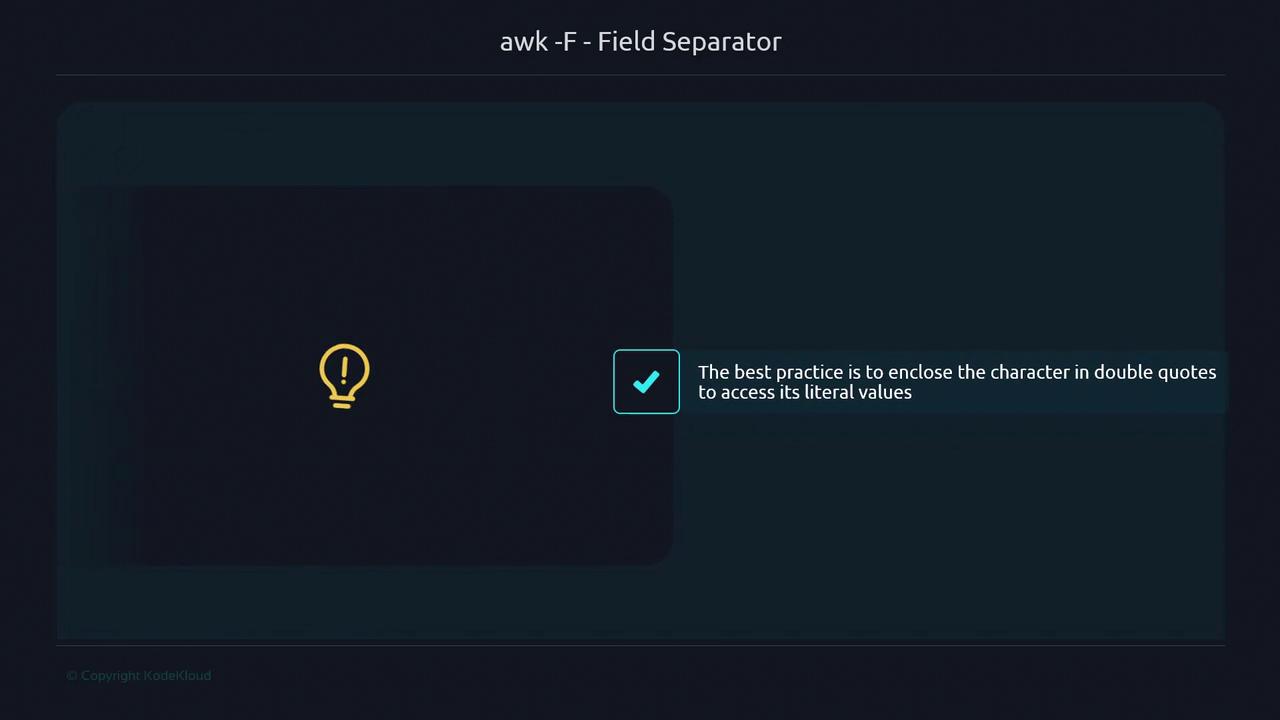Click the copyright symbol before KodeKloud
The height and width of the screenshot is (720, 1280).
(x=71, y=676)
